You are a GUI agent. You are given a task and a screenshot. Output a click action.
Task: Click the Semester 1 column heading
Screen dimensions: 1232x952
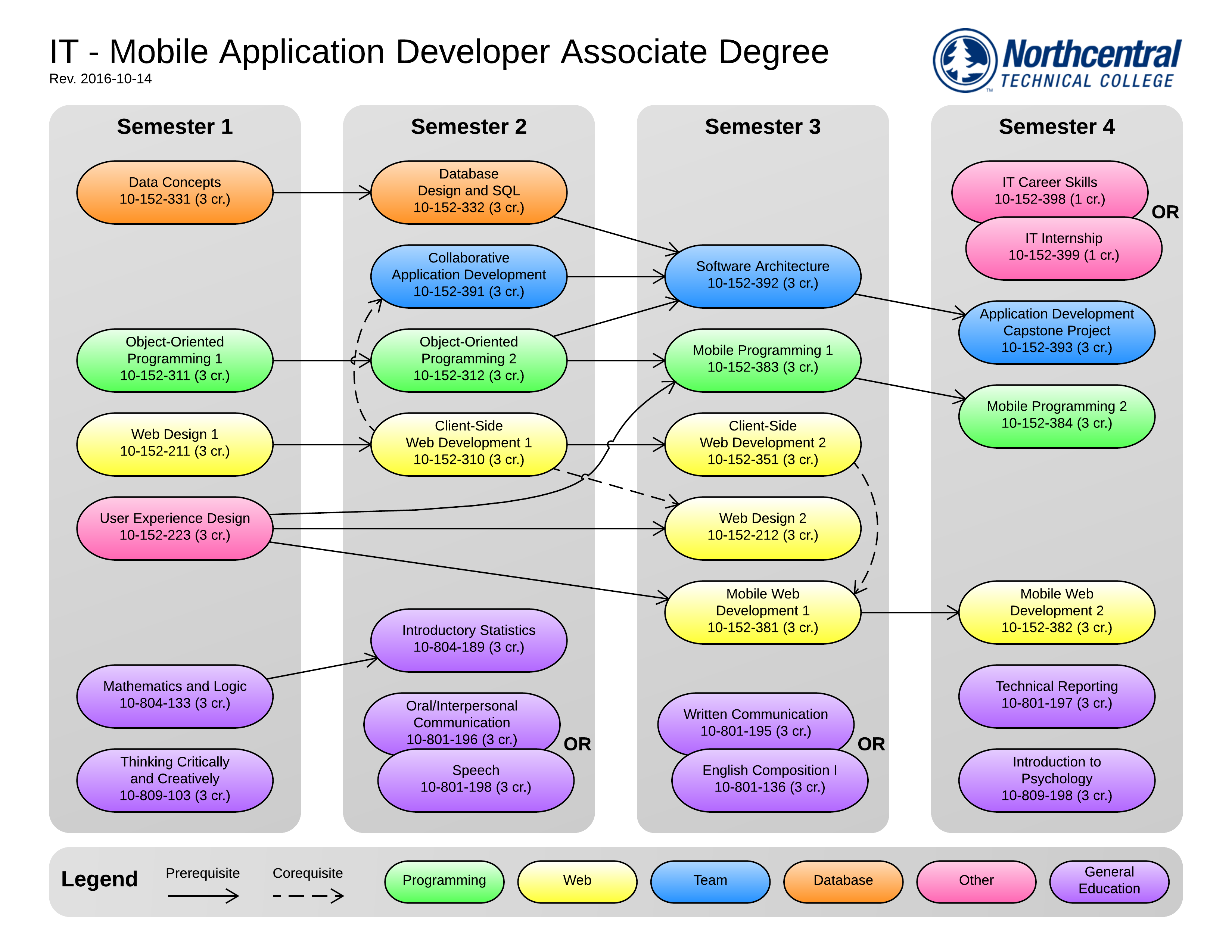pyautogui.click(x=175, y=127)
